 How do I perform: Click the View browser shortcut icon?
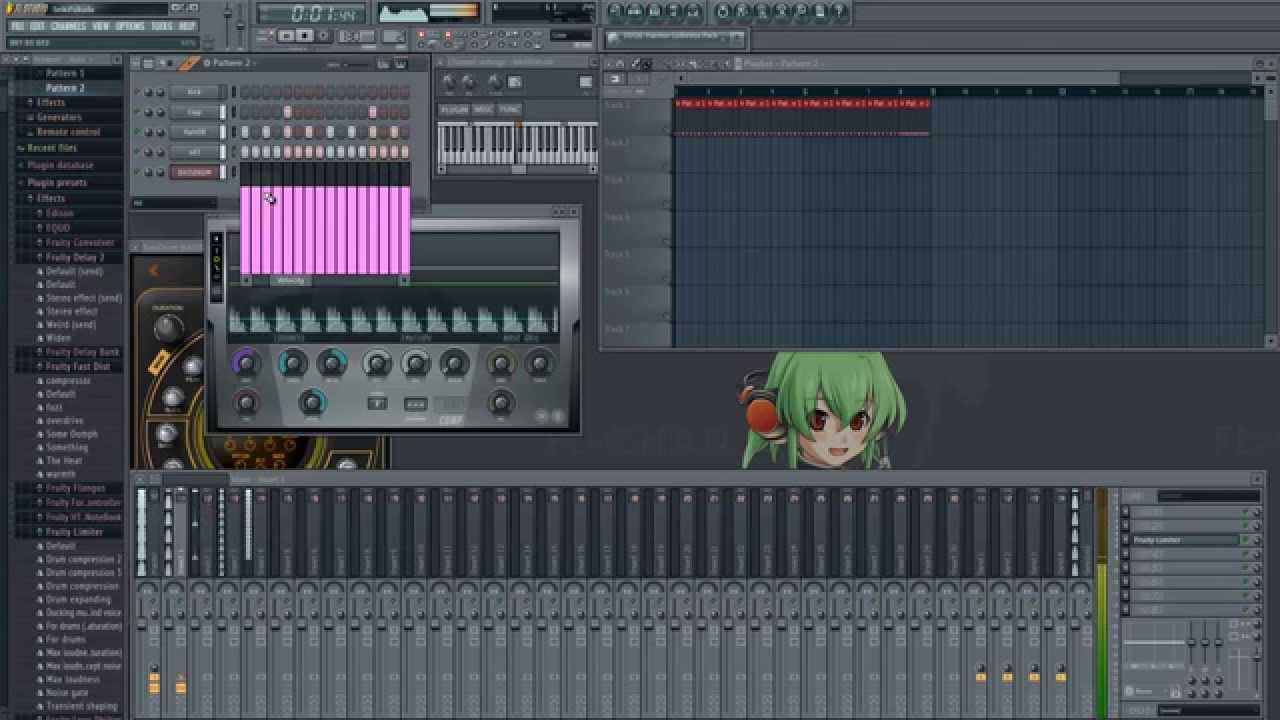[x=676, y=12]
